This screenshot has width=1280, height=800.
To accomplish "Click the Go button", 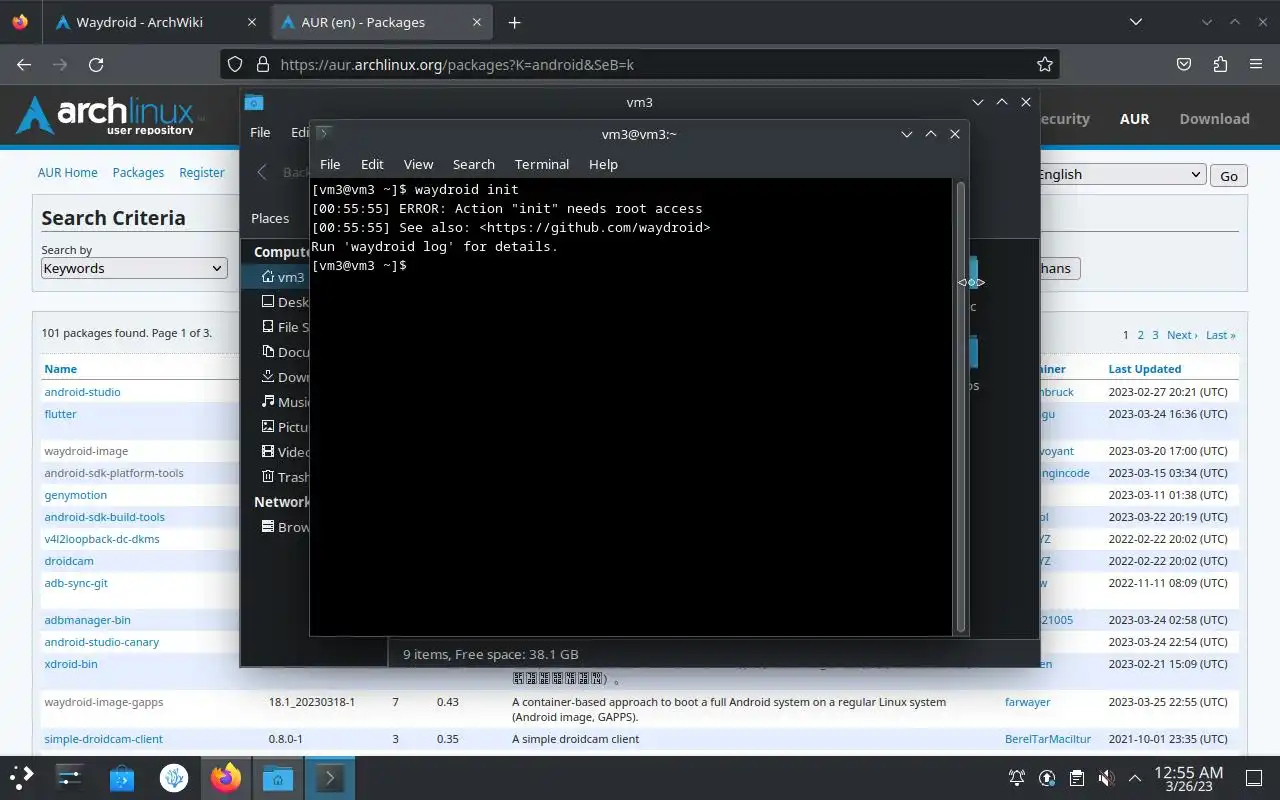I will coord(1229,175).
